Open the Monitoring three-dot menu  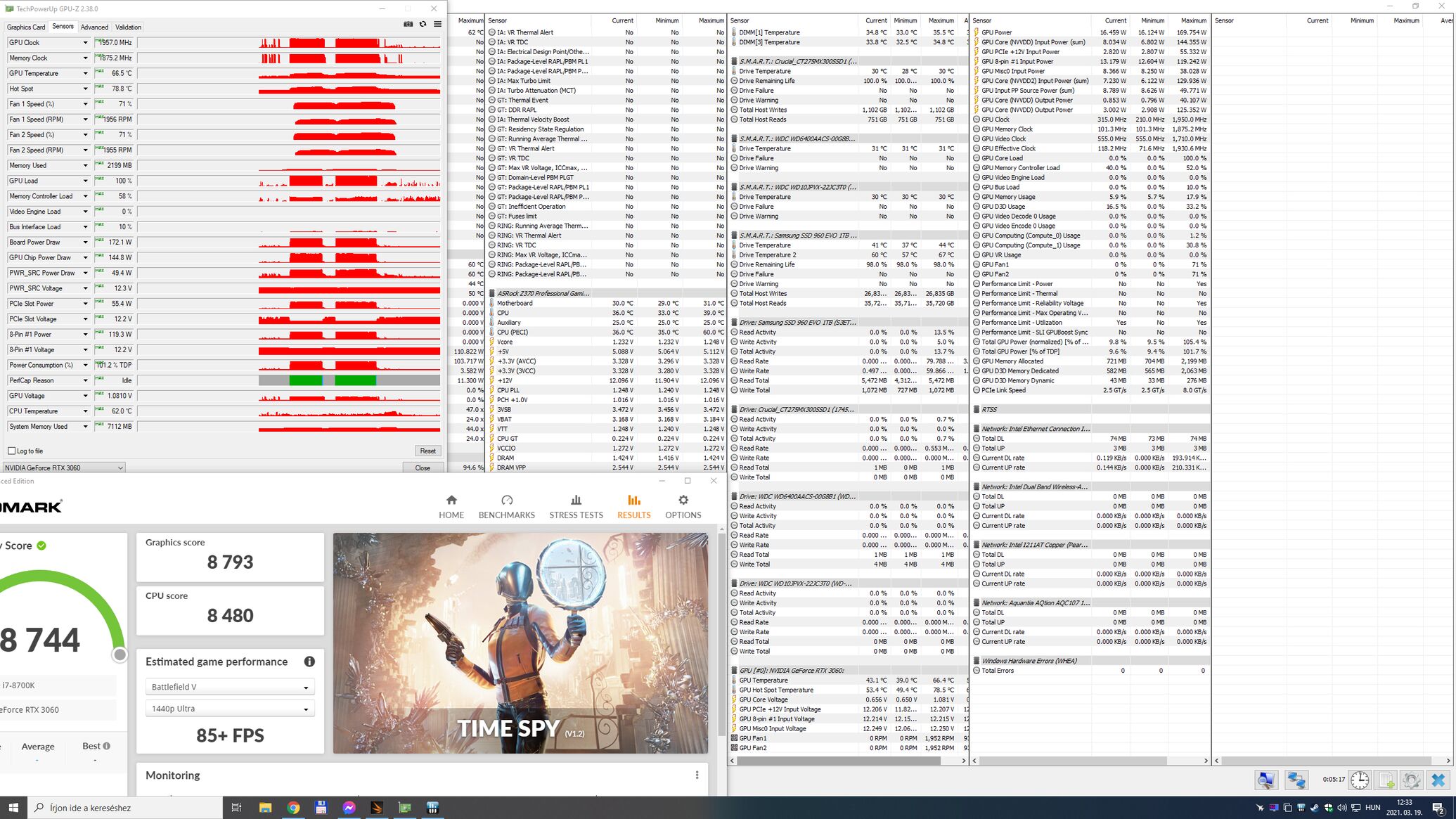pyautogui.click(x=697, y=775)
